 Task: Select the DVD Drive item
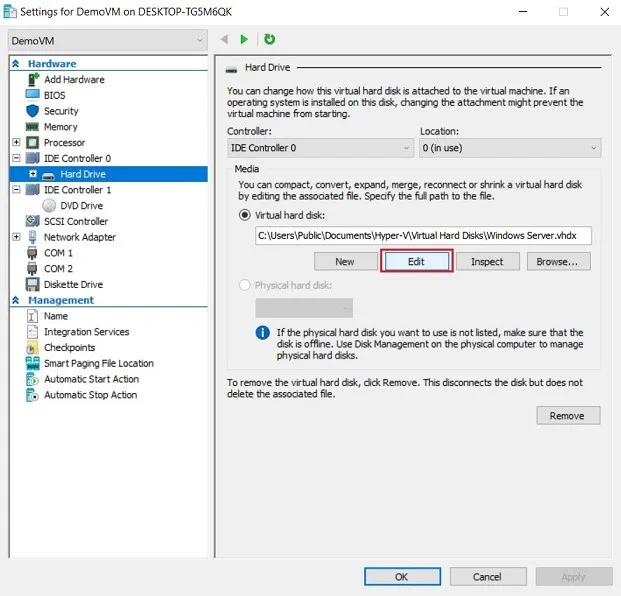coord(81,205)
